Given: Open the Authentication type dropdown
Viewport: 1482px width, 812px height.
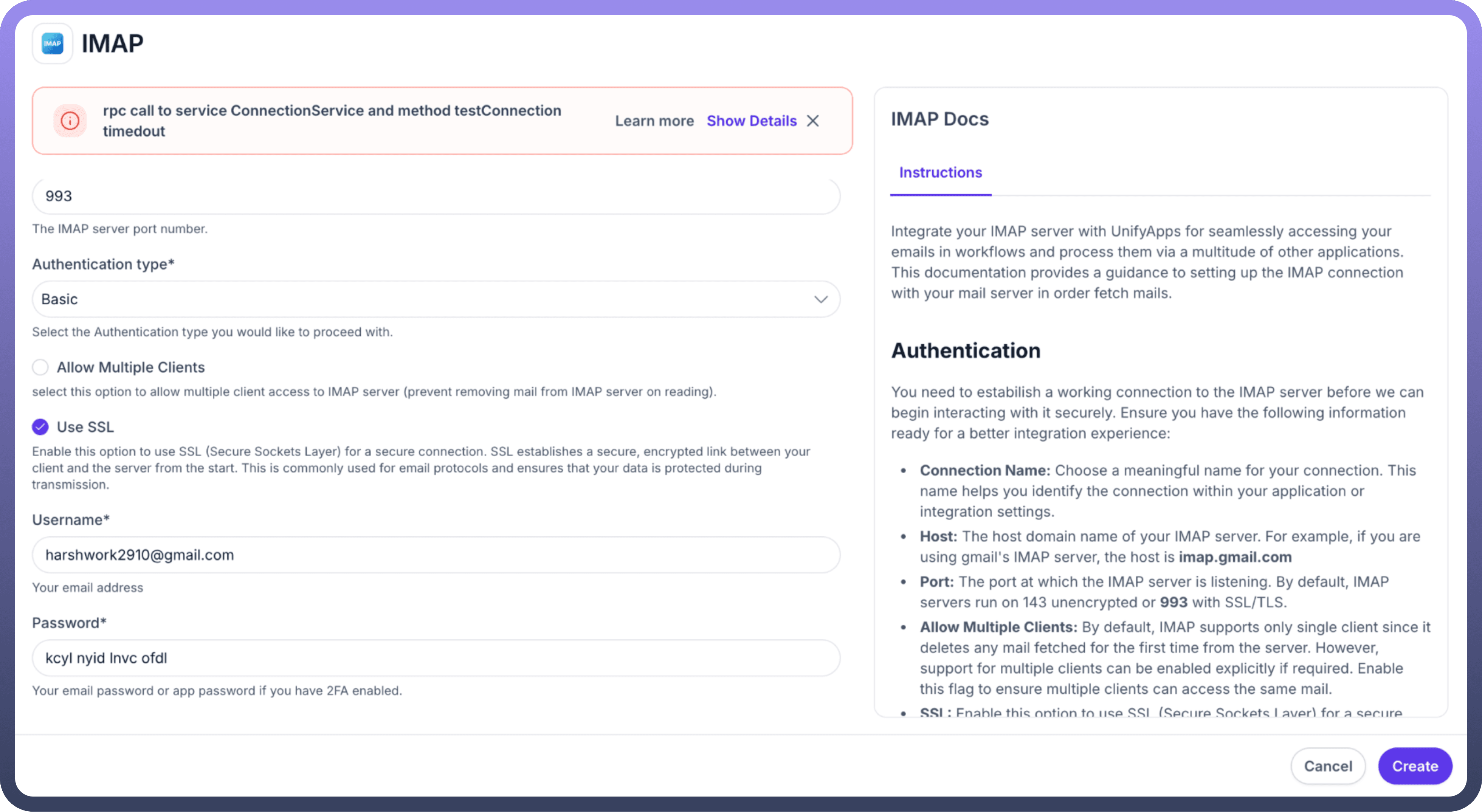Looking at the screenshot, I should [426, 299].
